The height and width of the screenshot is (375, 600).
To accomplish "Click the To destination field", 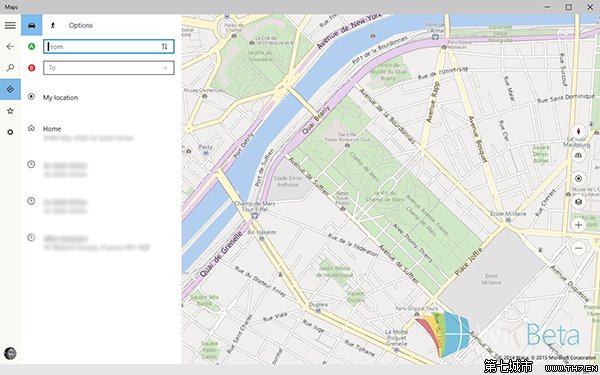I will (x=109, y=68).
